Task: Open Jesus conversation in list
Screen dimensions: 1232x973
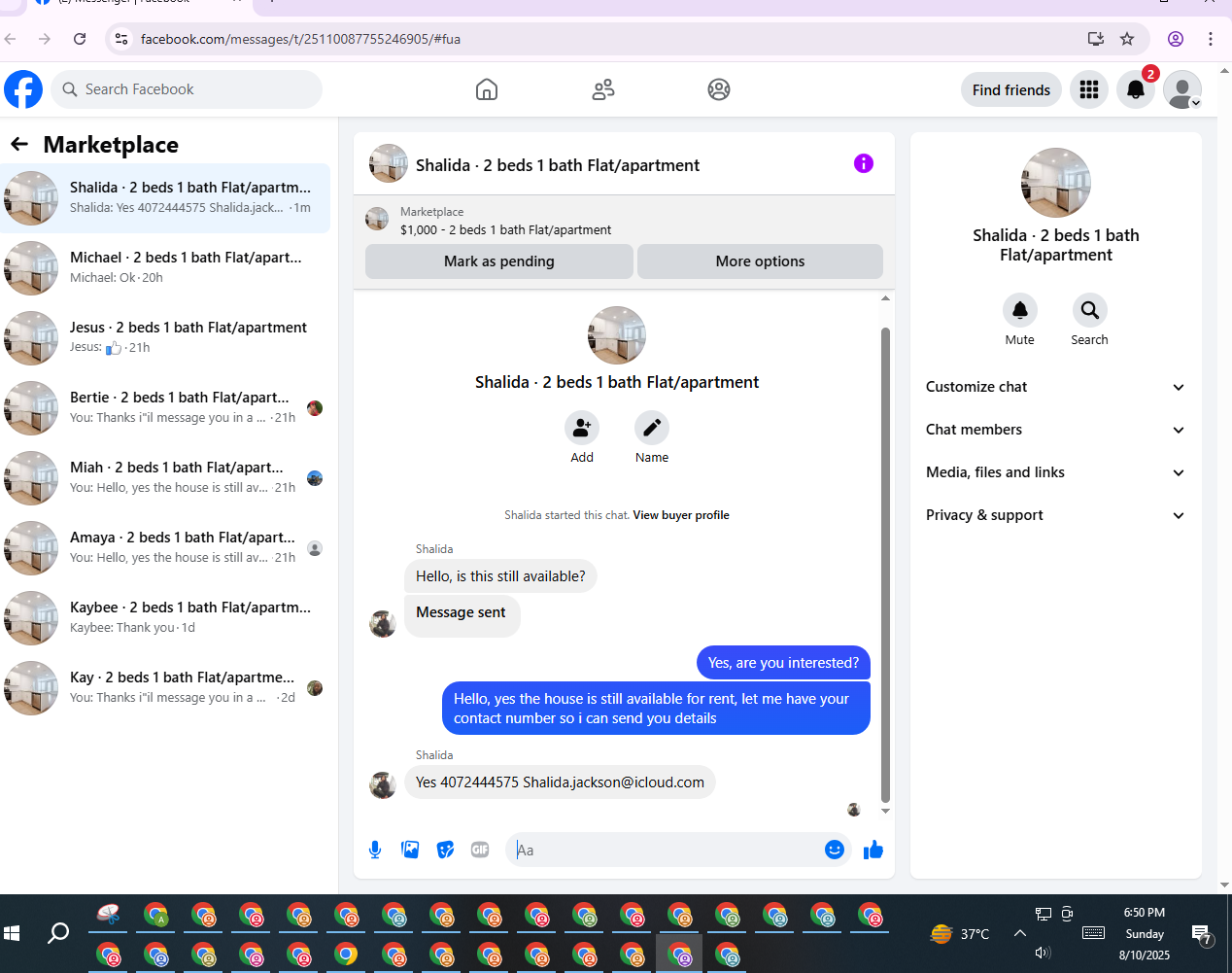Action: [165, 338]
